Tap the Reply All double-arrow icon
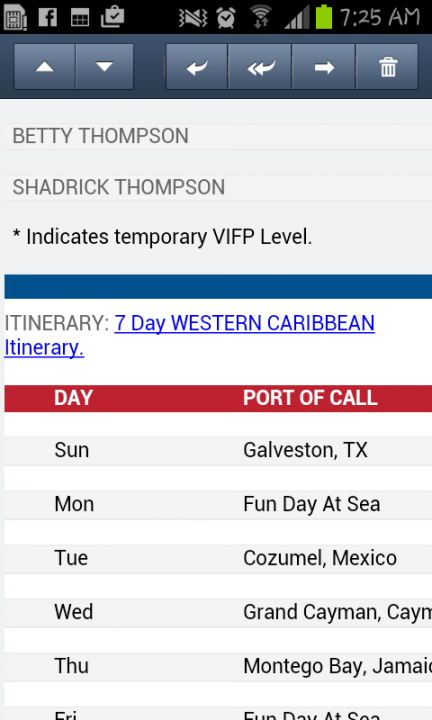 (x=260, y=67)
